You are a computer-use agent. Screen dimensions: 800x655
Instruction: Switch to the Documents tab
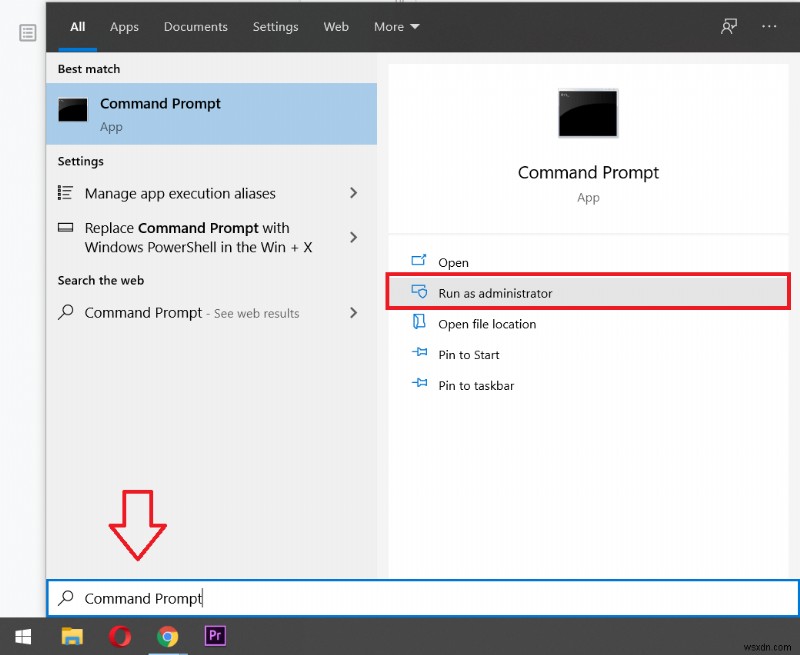(195, 27)
